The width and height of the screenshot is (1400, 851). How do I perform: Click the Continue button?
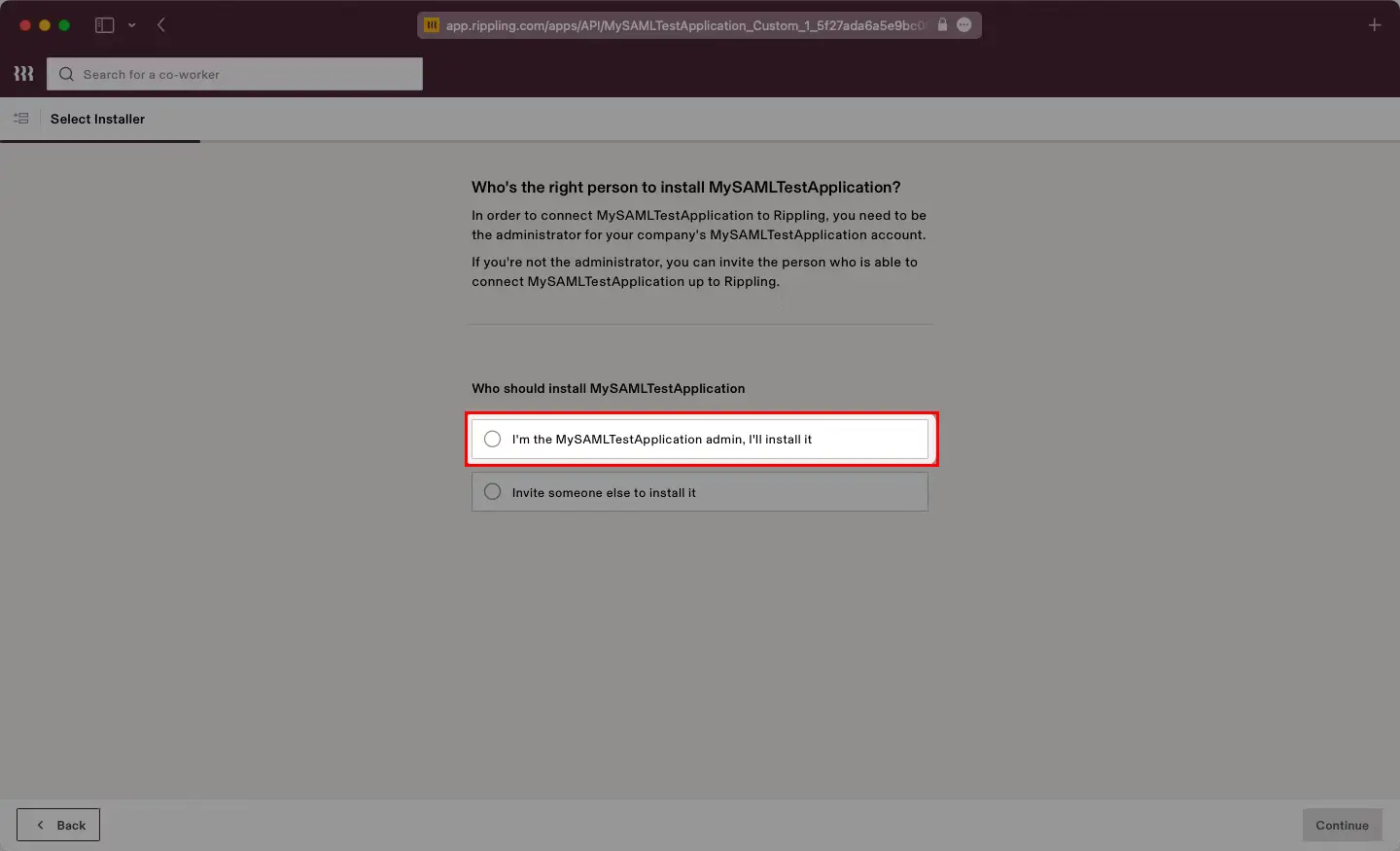click(x=1342, y=825)
